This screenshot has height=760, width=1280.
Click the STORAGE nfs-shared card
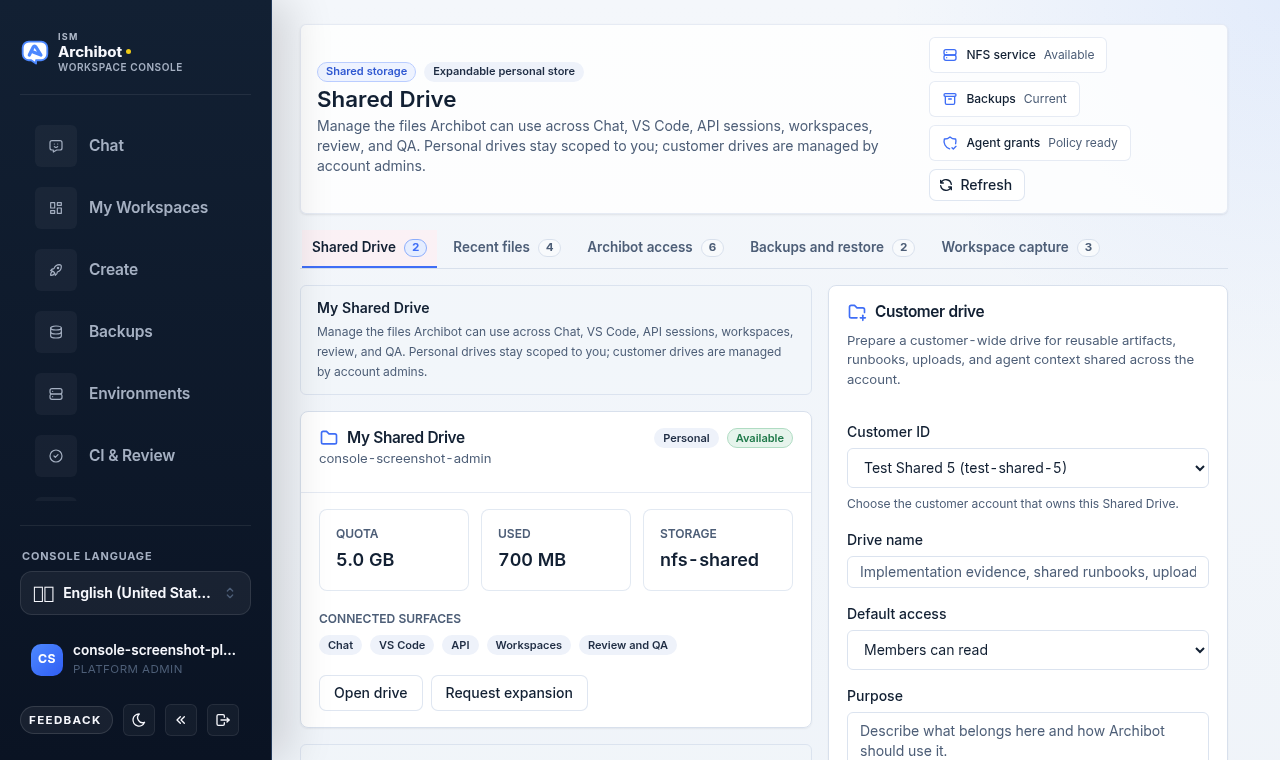click(x=718, y=550)
